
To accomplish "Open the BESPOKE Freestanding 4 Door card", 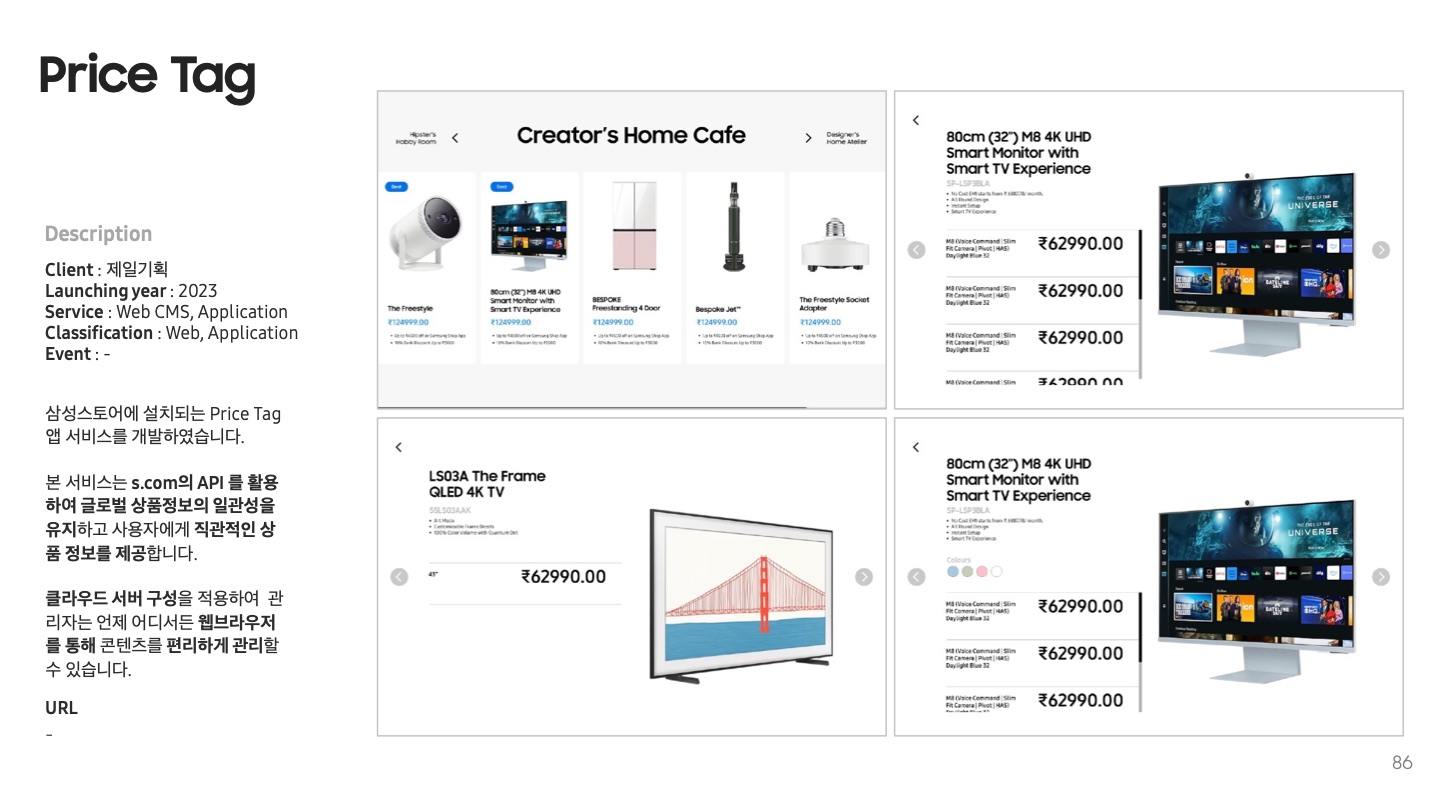I will 632,268.
